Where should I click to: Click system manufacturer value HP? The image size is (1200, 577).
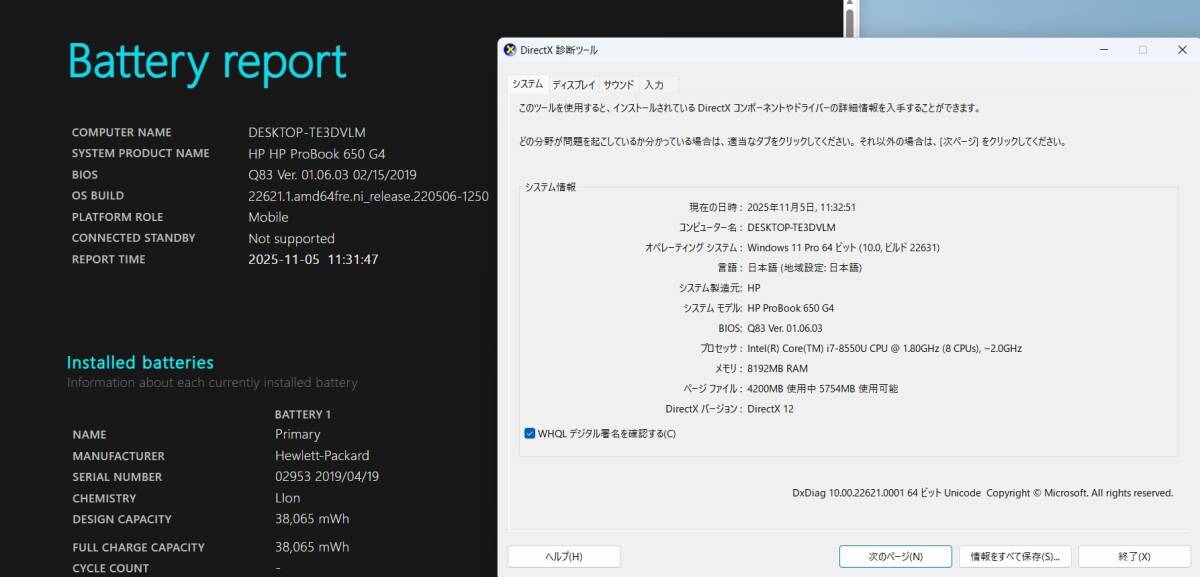point(753,288)
